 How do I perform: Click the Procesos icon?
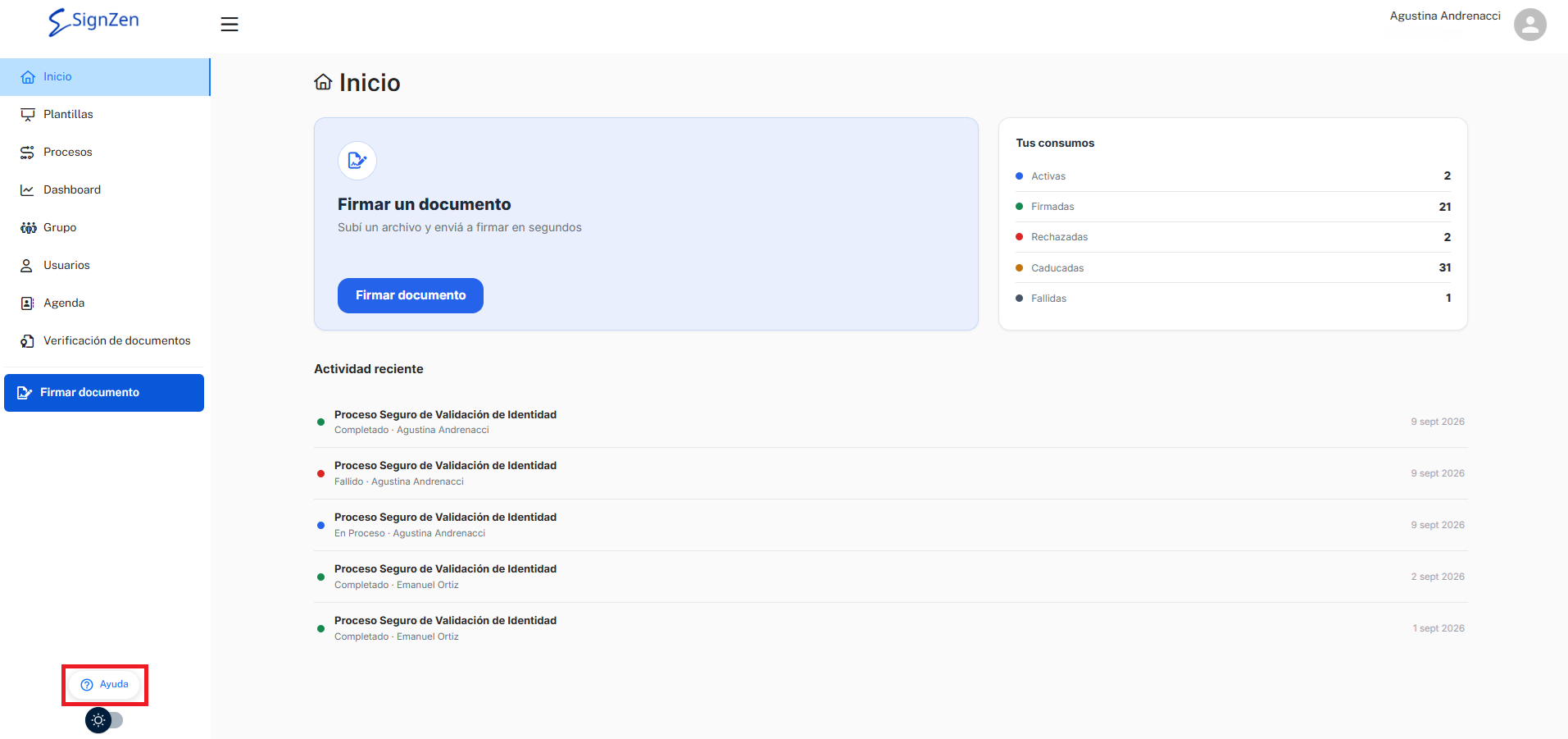coord(28,153)
